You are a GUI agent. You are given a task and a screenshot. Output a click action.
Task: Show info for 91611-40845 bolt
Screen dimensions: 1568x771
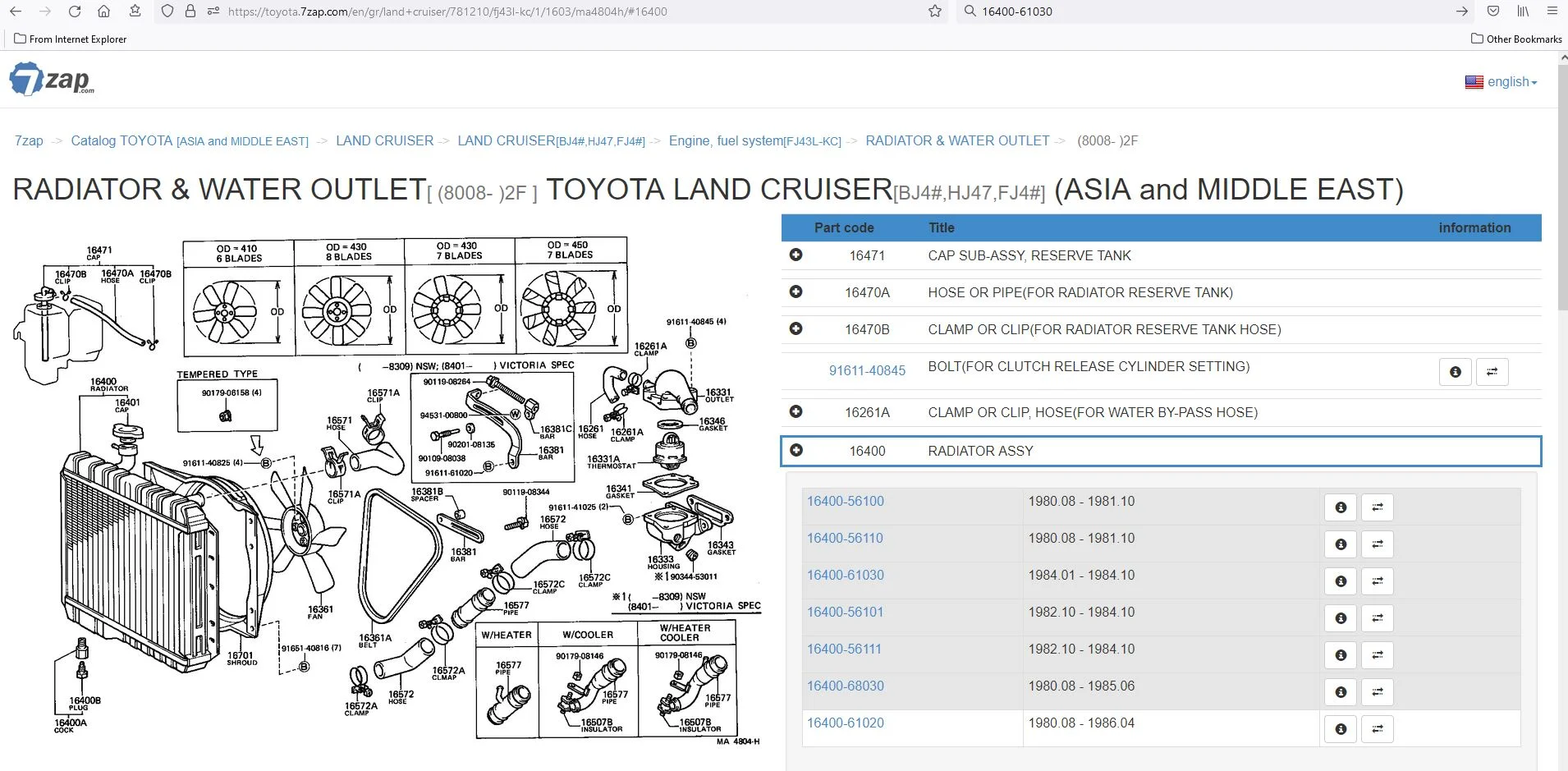(1456, 372)
